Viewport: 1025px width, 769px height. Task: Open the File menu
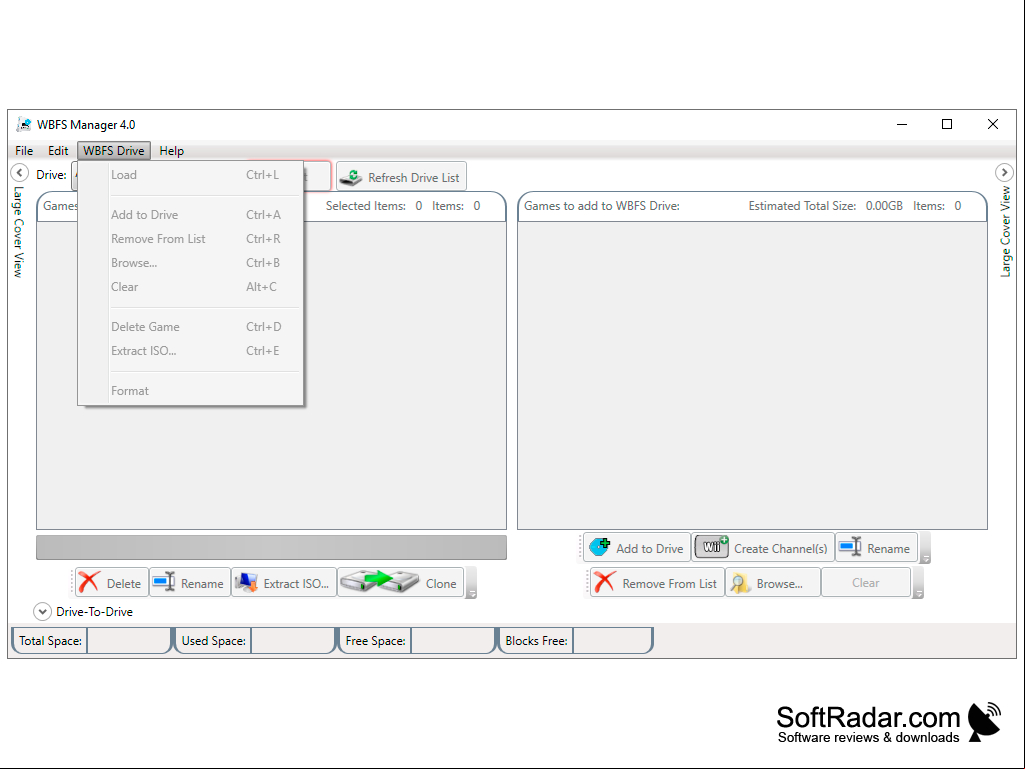coord(24,151)
